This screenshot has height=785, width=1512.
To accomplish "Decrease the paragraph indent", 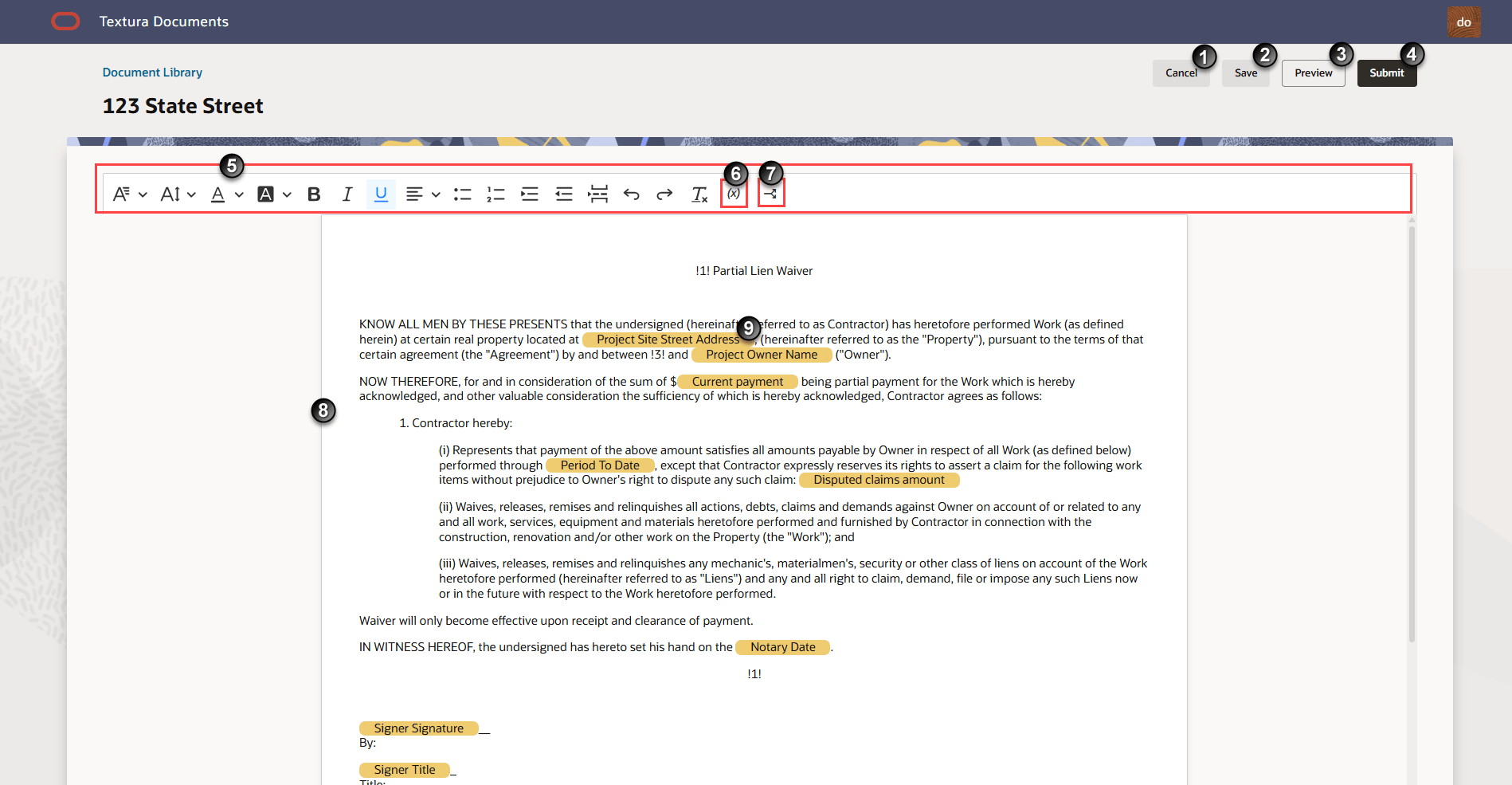I will point(564,194).
